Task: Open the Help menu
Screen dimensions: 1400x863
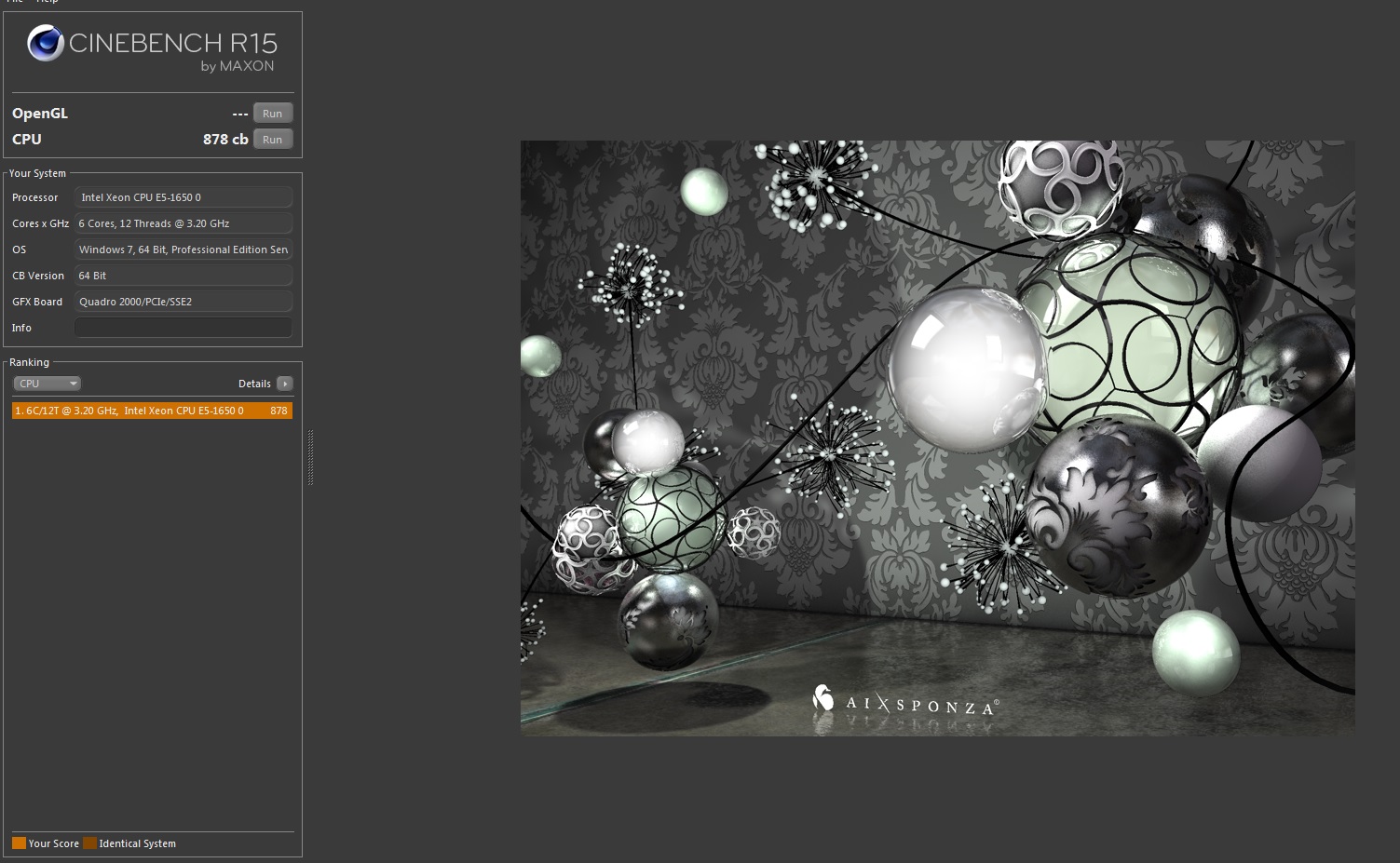Action: click(x=48, y=2)
